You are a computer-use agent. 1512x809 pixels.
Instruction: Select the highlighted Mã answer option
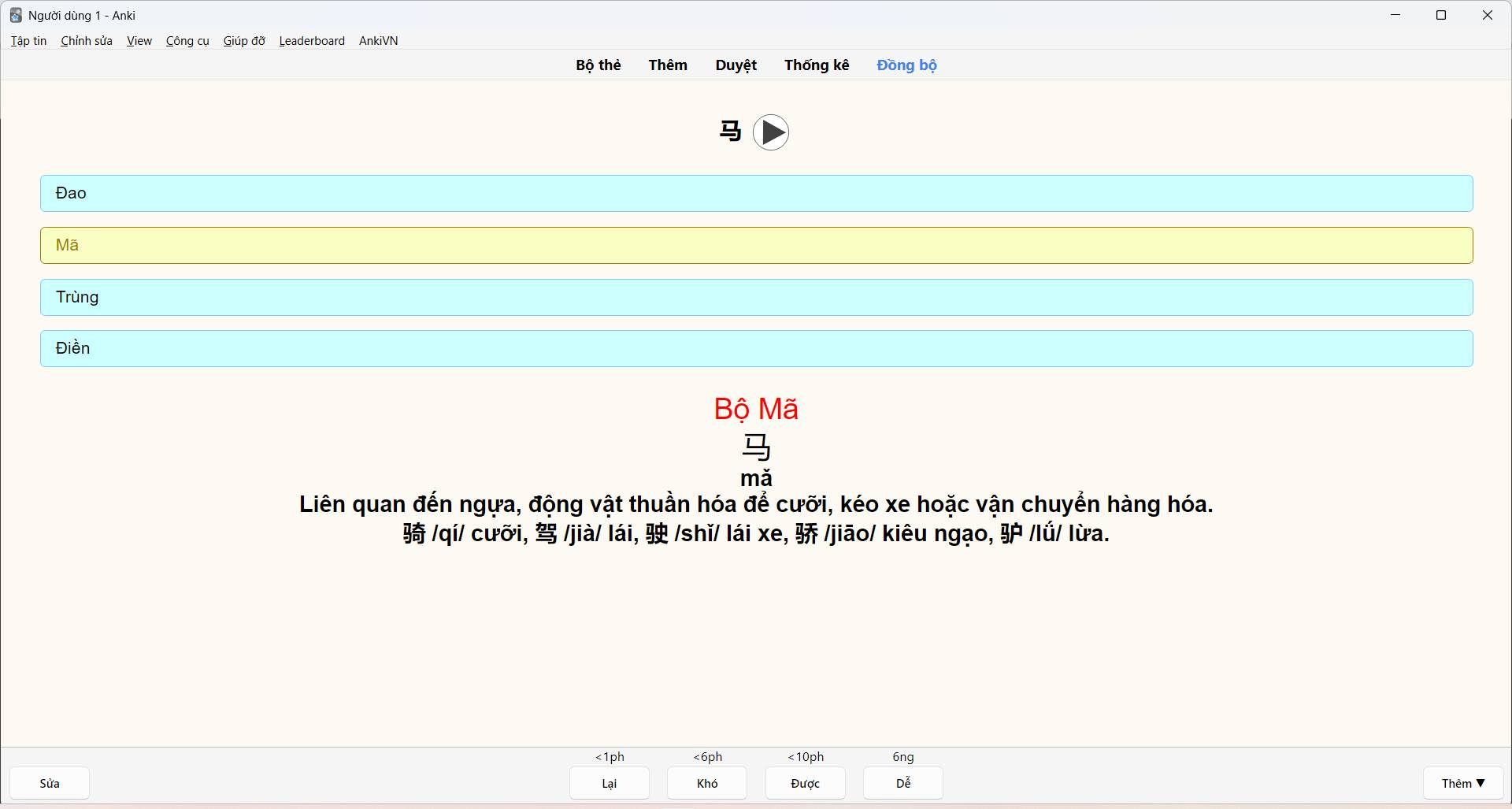(x=757, y=246)
